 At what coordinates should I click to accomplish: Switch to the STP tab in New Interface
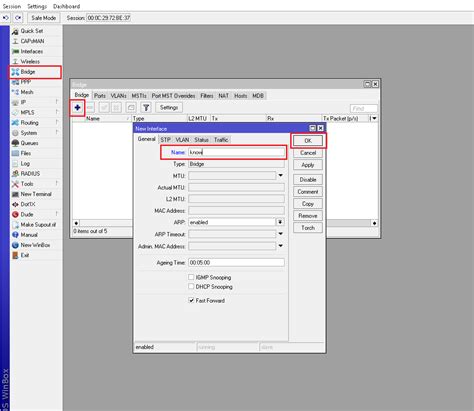165,140
